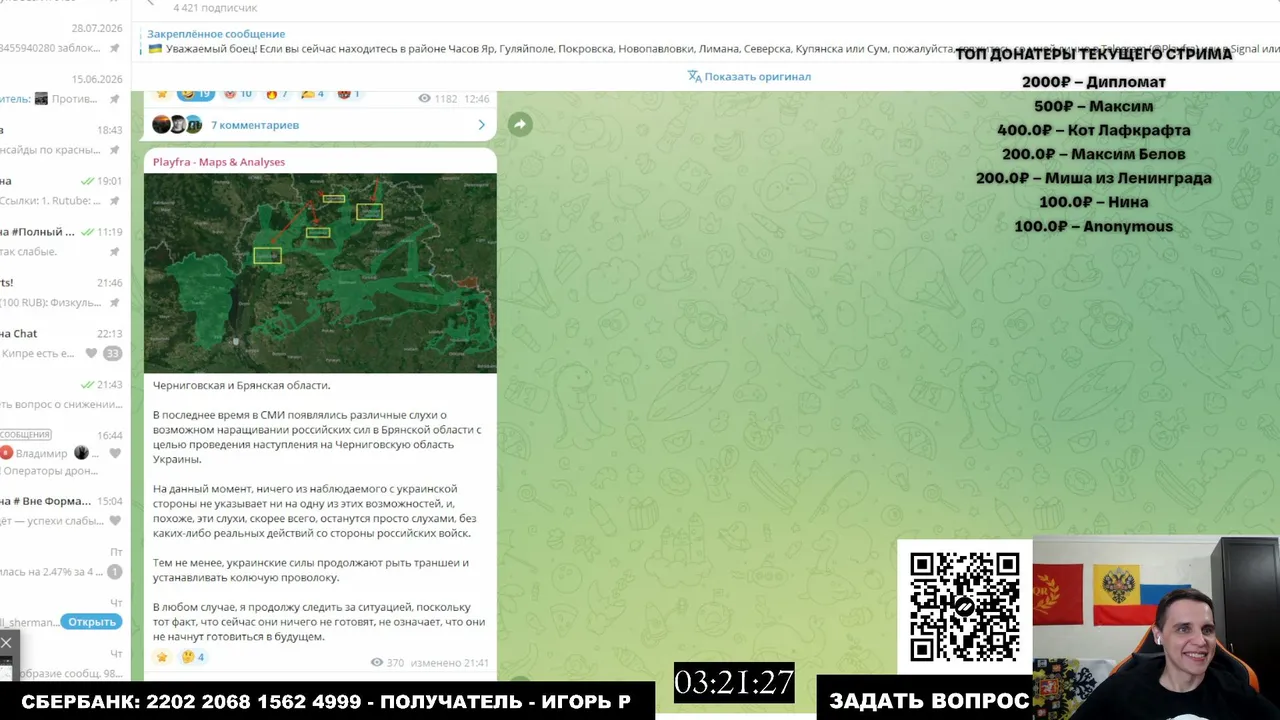The width and height of the screenshot is (1280, 720).
Task: Click the 4 421 подписчик subscriber count
Action: [x=215, y=8]
